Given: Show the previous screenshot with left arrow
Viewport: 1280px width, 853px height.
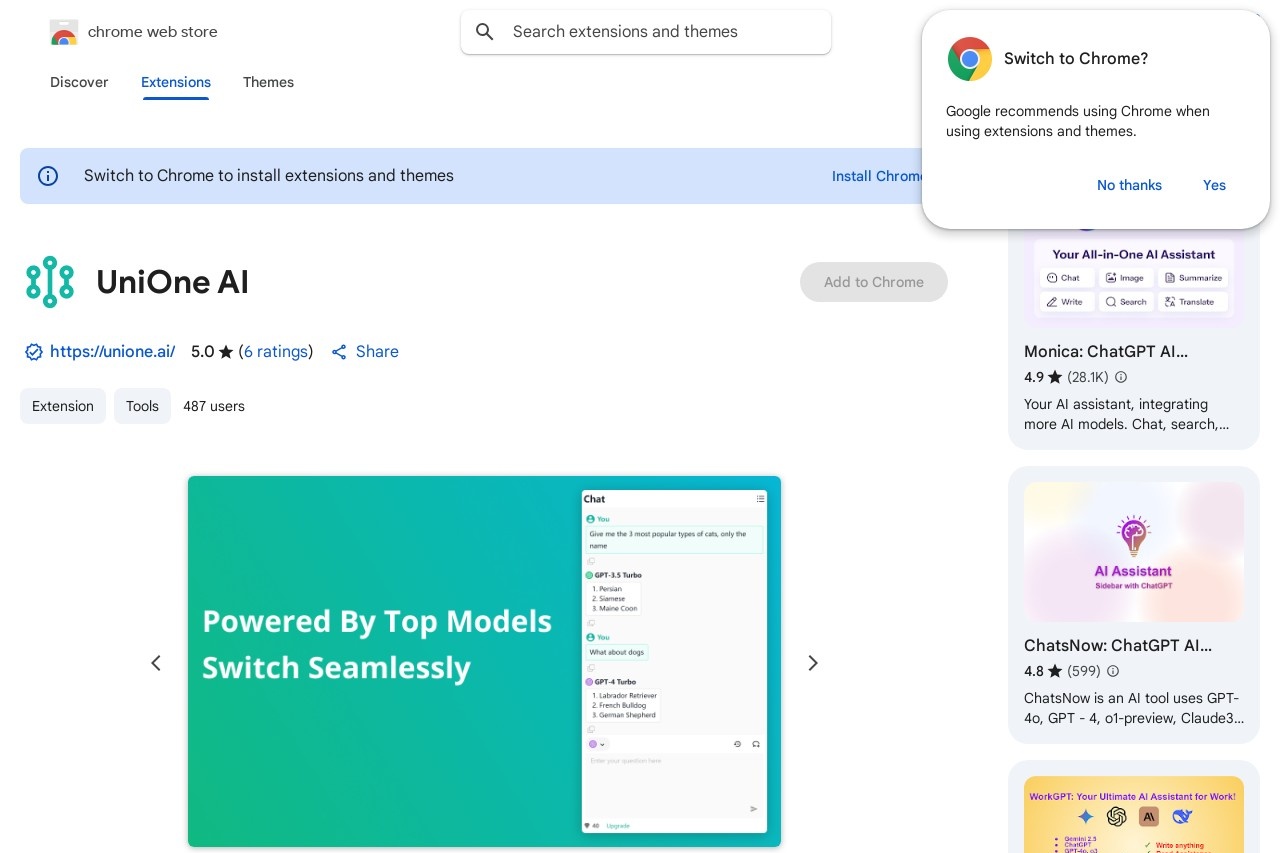Looking at the screenshot, I should point(156,663).
